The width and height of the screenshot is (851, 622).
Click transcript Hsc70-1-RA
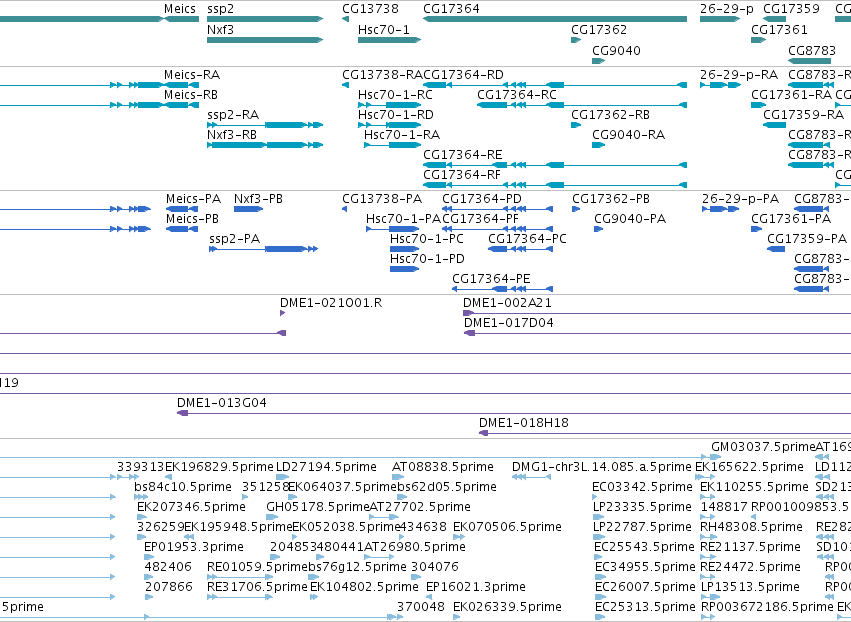402,135
